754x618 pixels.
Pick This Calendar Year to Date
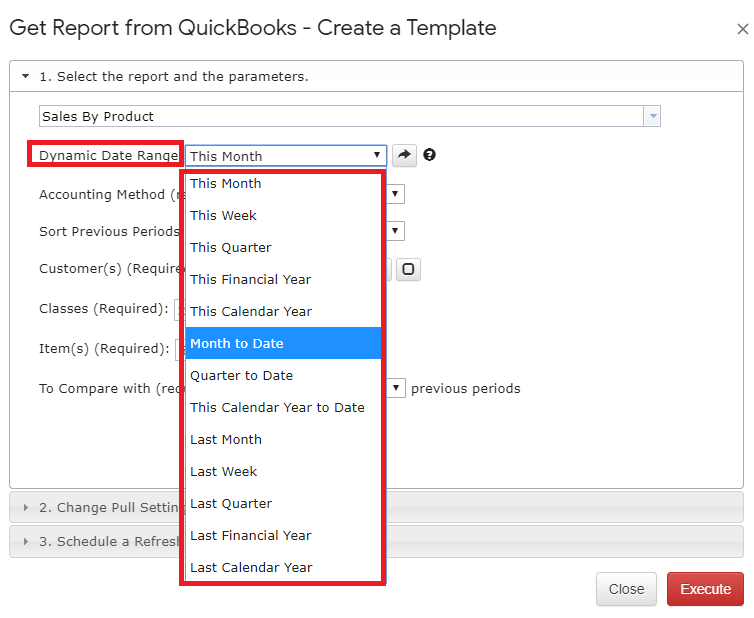[283, 407]
